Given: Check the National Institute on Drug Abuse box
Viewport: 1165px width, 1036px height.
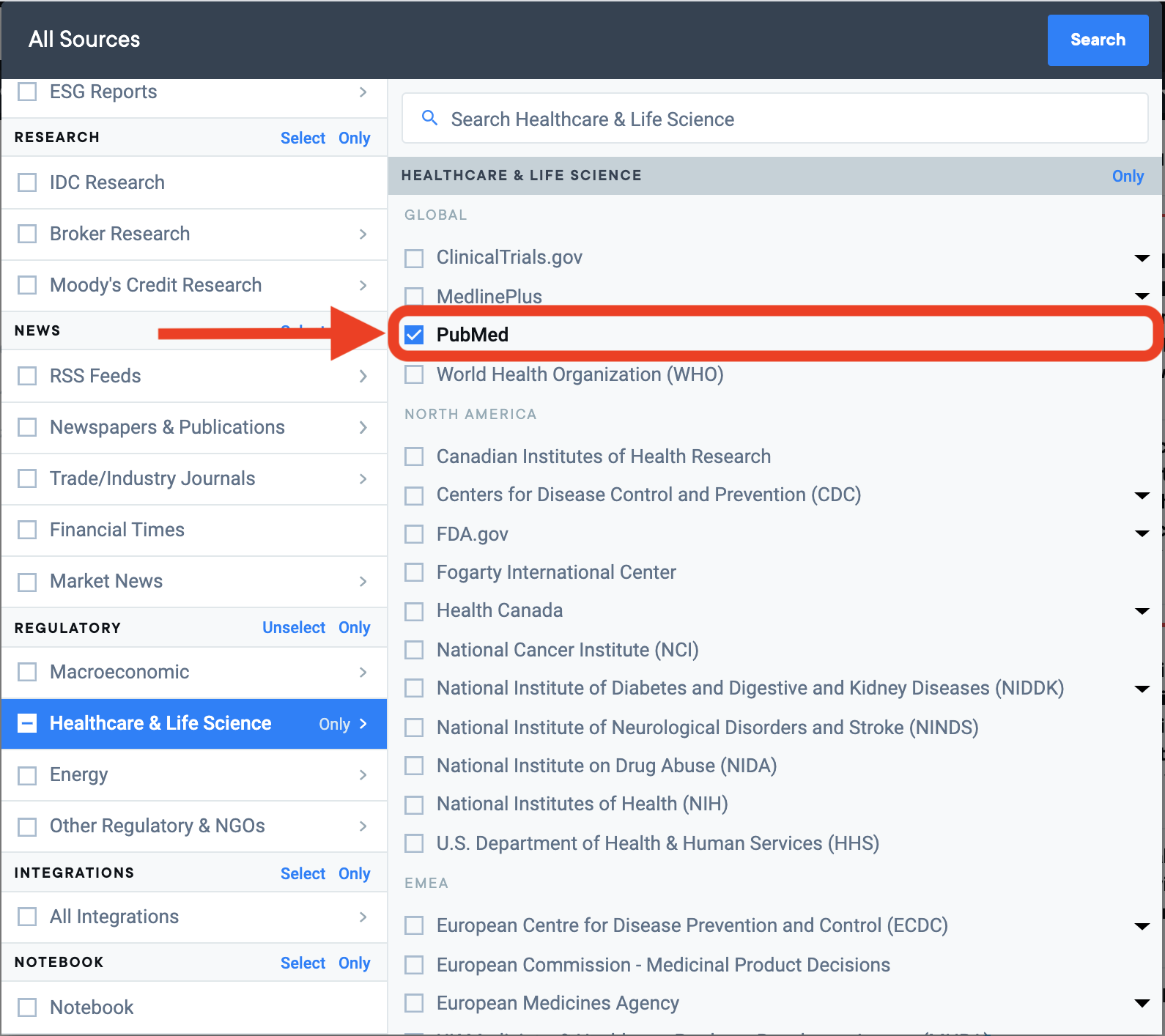Looking at the screenshot, I should pyautogui.click(x=414, y=766).
